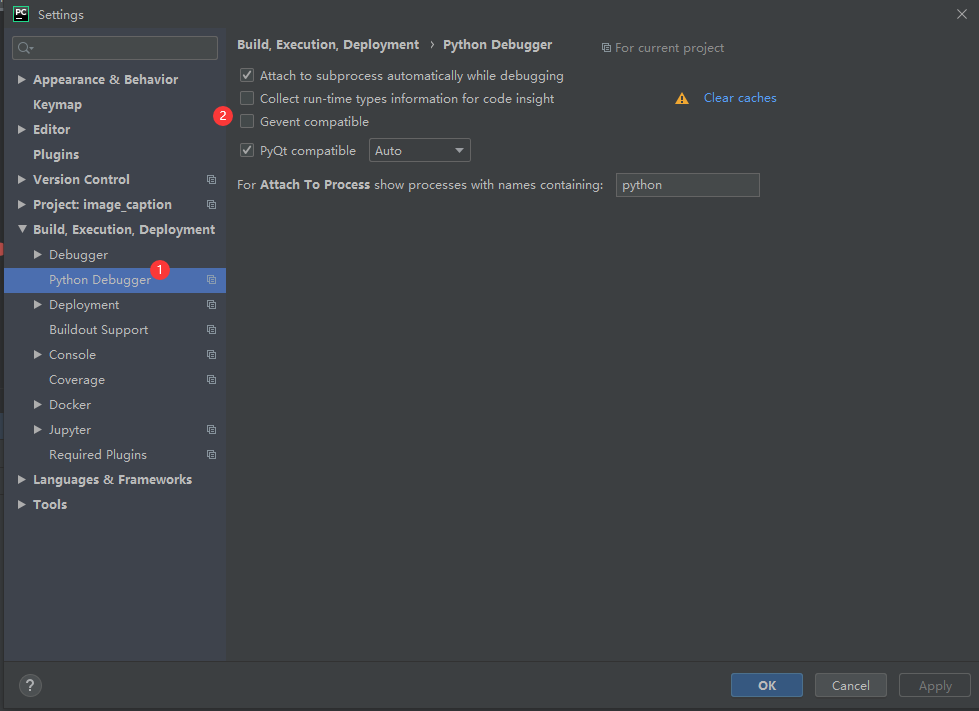This screenshot has height=711, width=979.
Task: Click the 'Build, Execution, Deployment' breadcrumb
Action: pos(327,44)
